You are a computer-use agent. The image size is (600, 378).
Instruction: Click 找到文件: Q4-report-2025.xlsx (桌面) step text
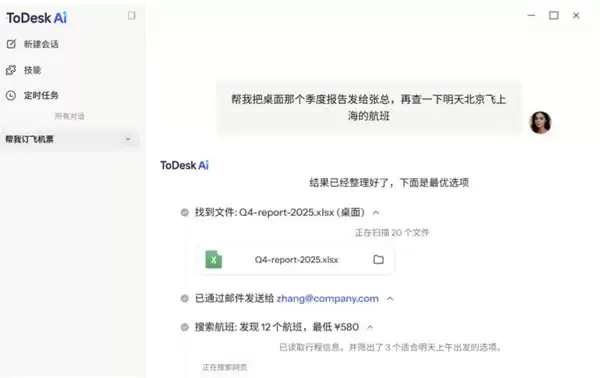pos(280,212)
